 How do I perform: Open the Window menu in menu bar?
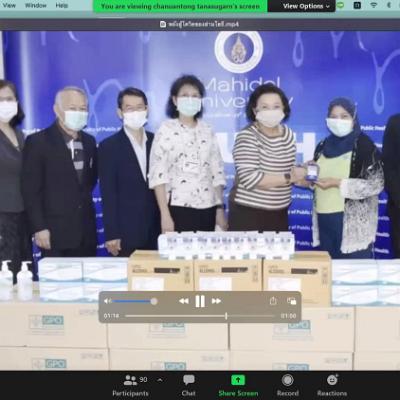click(36, 5)
